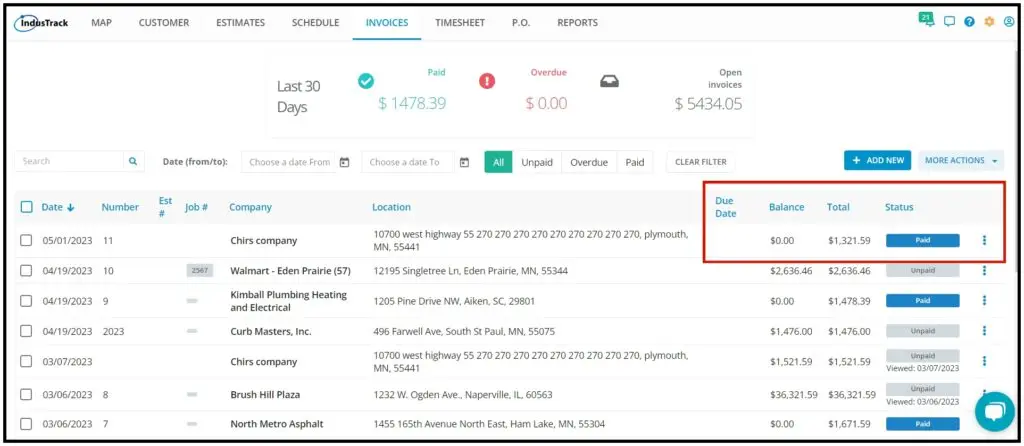The image size is (1024, 446).
Task: Sort by Location column header
Action: point(391,207)
